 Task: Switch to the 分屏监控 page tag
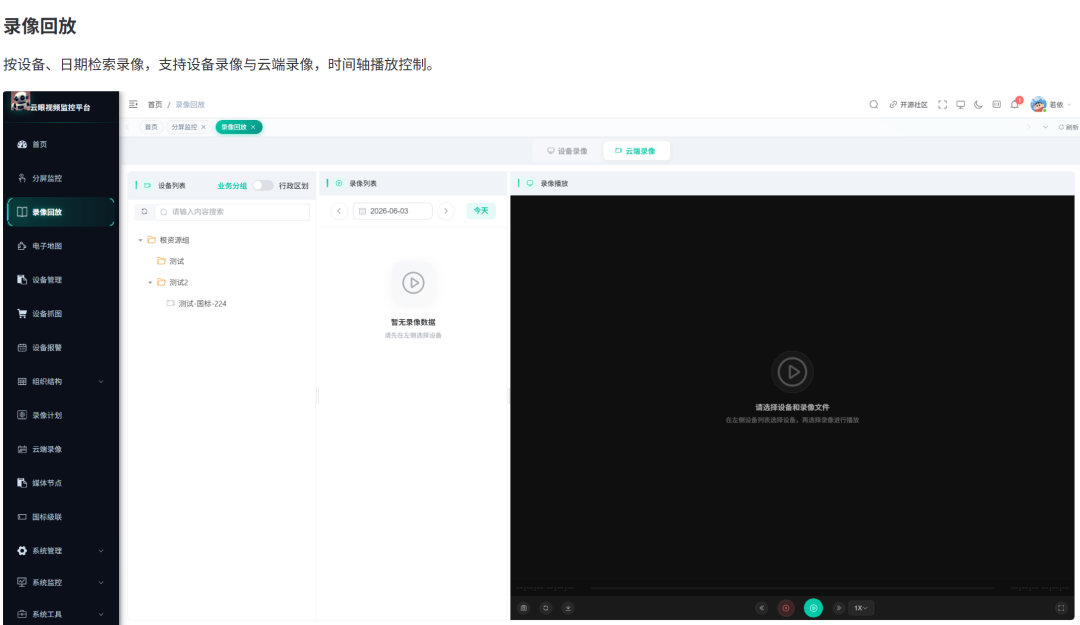(184, 127)
